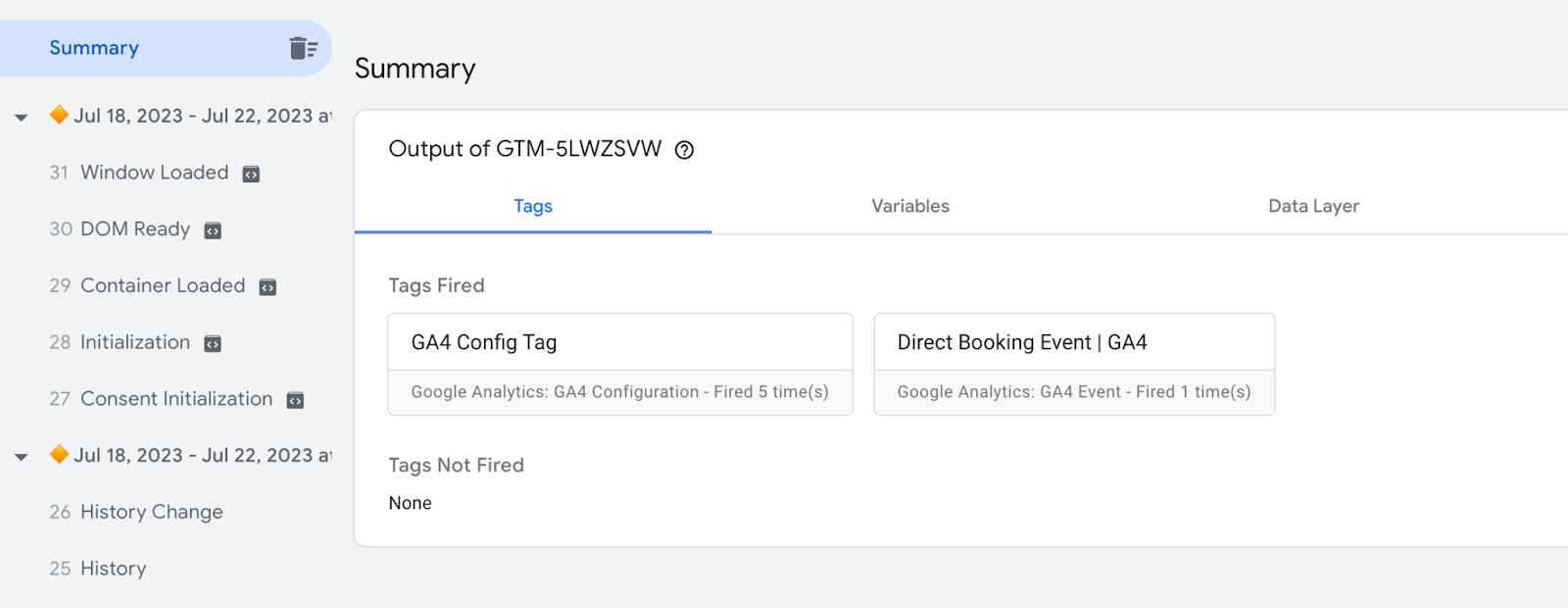The image size is (1568, 608).
Task: Select Summary in the left sidebar
Action: click(x=94, y=48)
